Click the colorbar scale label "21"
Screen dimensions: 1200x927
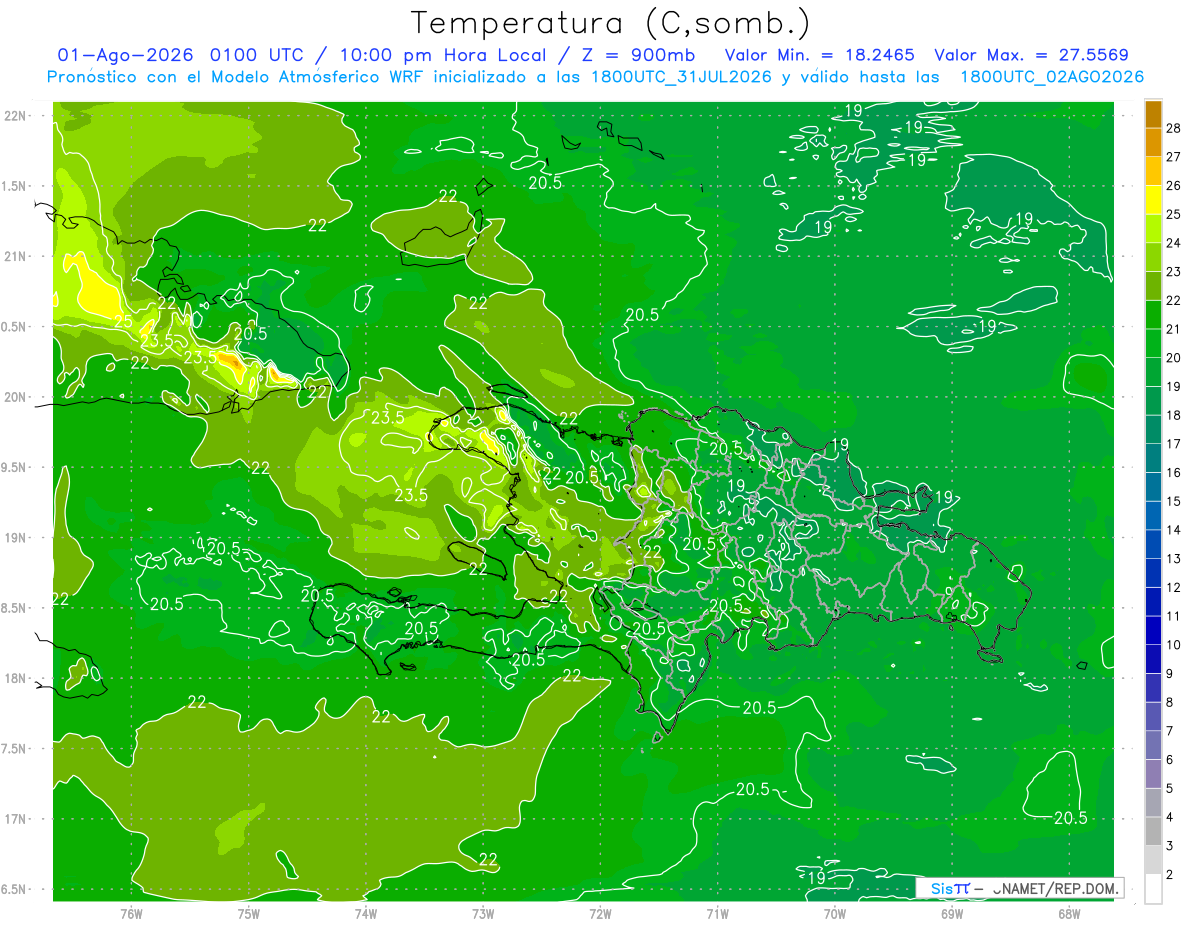1174,329
